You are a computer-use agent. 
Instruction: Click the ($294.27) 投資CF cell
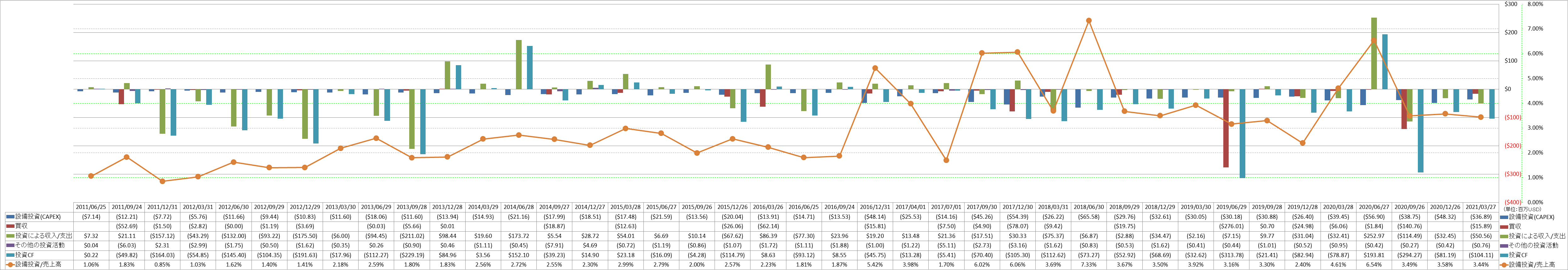coord(1409,256)
